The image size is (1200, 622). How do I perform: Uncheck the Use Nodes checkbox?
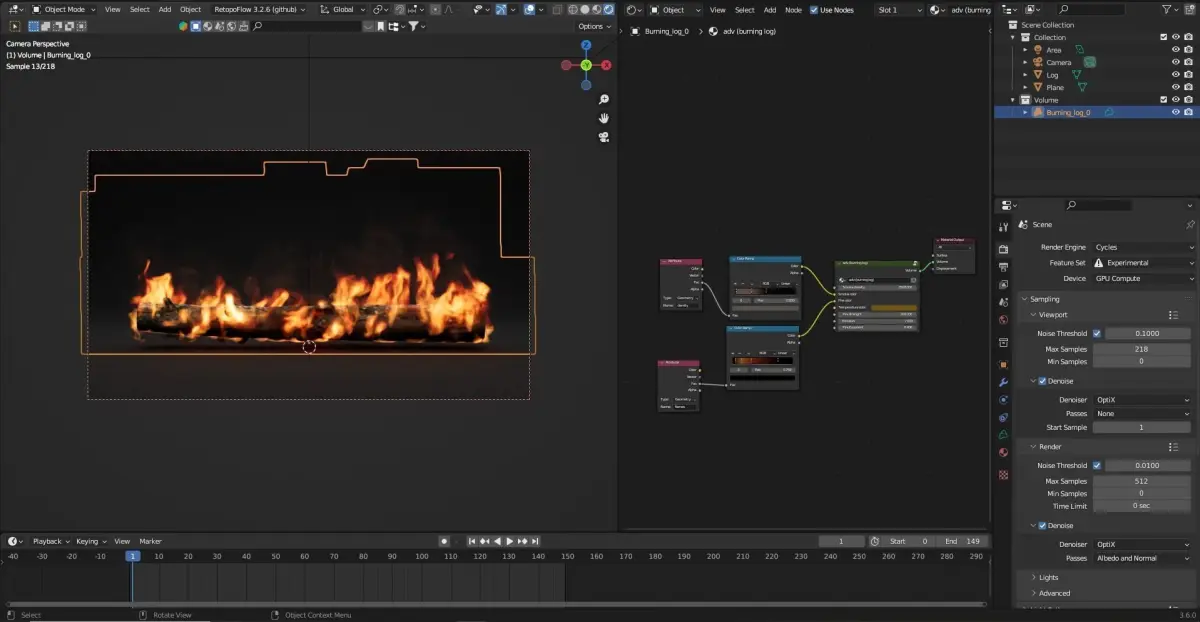(x=813, y=10)
